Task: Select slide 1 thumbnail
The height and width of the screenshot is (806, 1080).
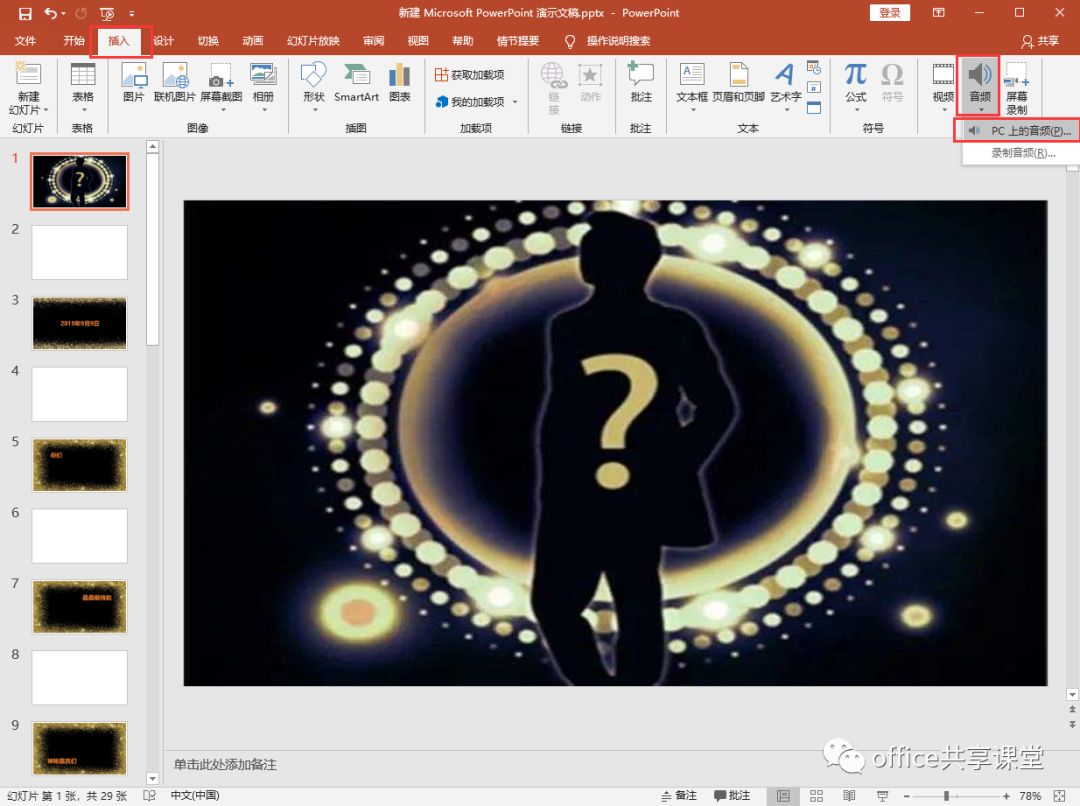Action: pyautogui.click(x=80, y=181)
